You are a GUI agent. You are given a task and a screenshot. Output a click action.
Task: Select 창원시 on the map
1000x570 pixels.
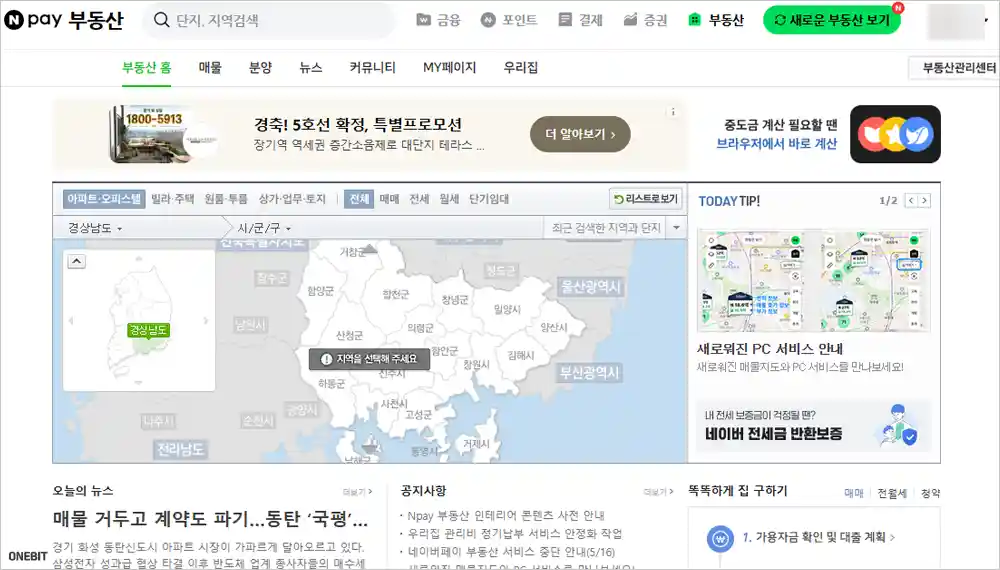[476, 365]
